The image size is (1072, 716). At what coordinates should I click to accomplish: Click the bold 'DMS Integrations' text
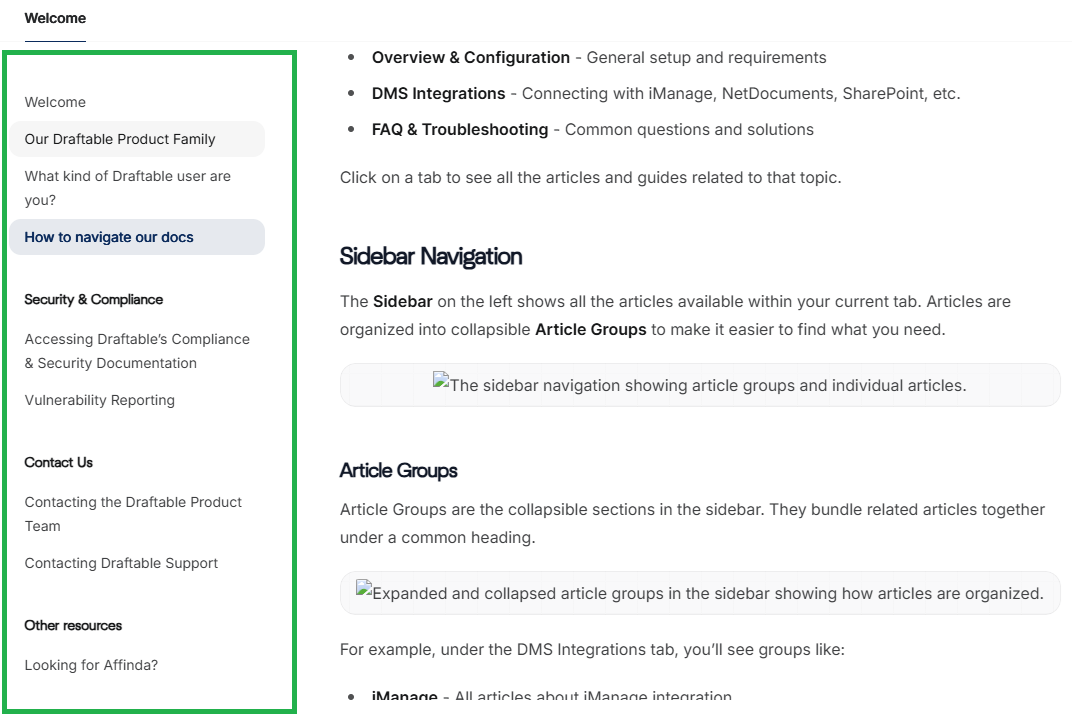[437, 93]
